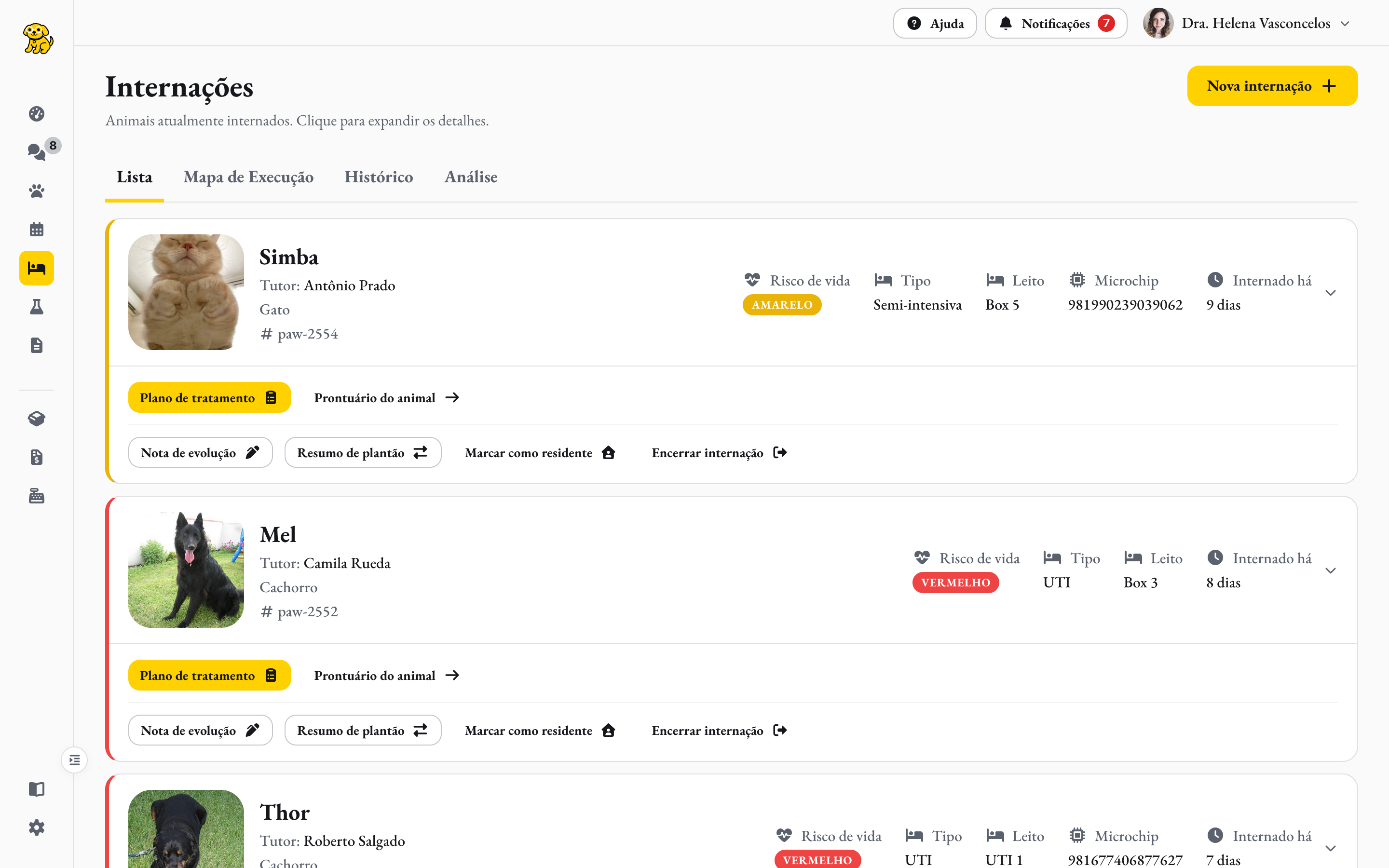1389x868 pixels.
Task: Click the Nova internação button
Action: coord(1272,86)
